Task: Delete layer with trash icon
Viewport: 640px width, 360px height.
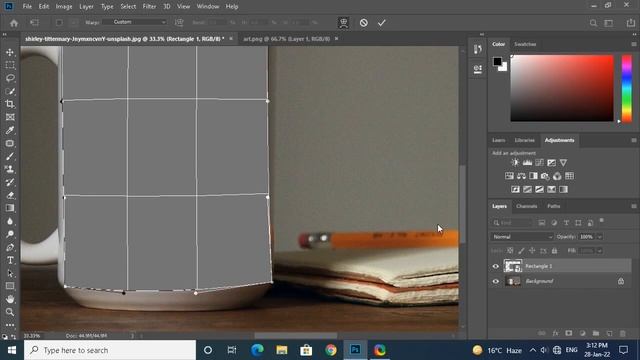Action: pos(622,333)
